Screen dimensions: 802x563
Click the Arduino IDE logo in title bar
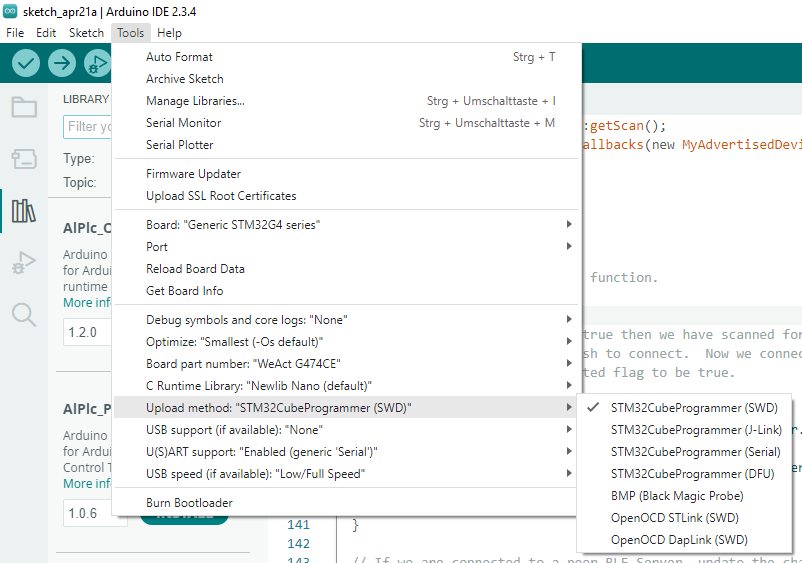coord(10,11)
